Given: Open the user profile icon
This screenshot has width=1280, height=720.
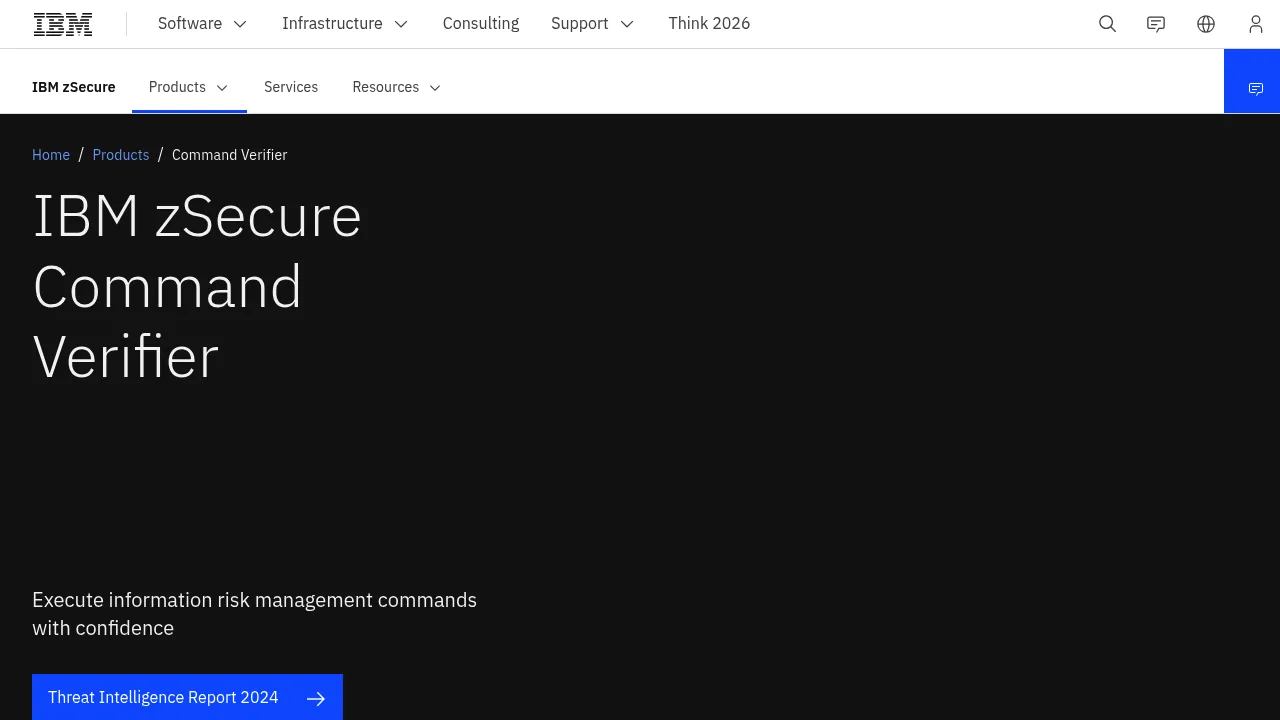Looking at the screenshot, I should (1256, 24).
